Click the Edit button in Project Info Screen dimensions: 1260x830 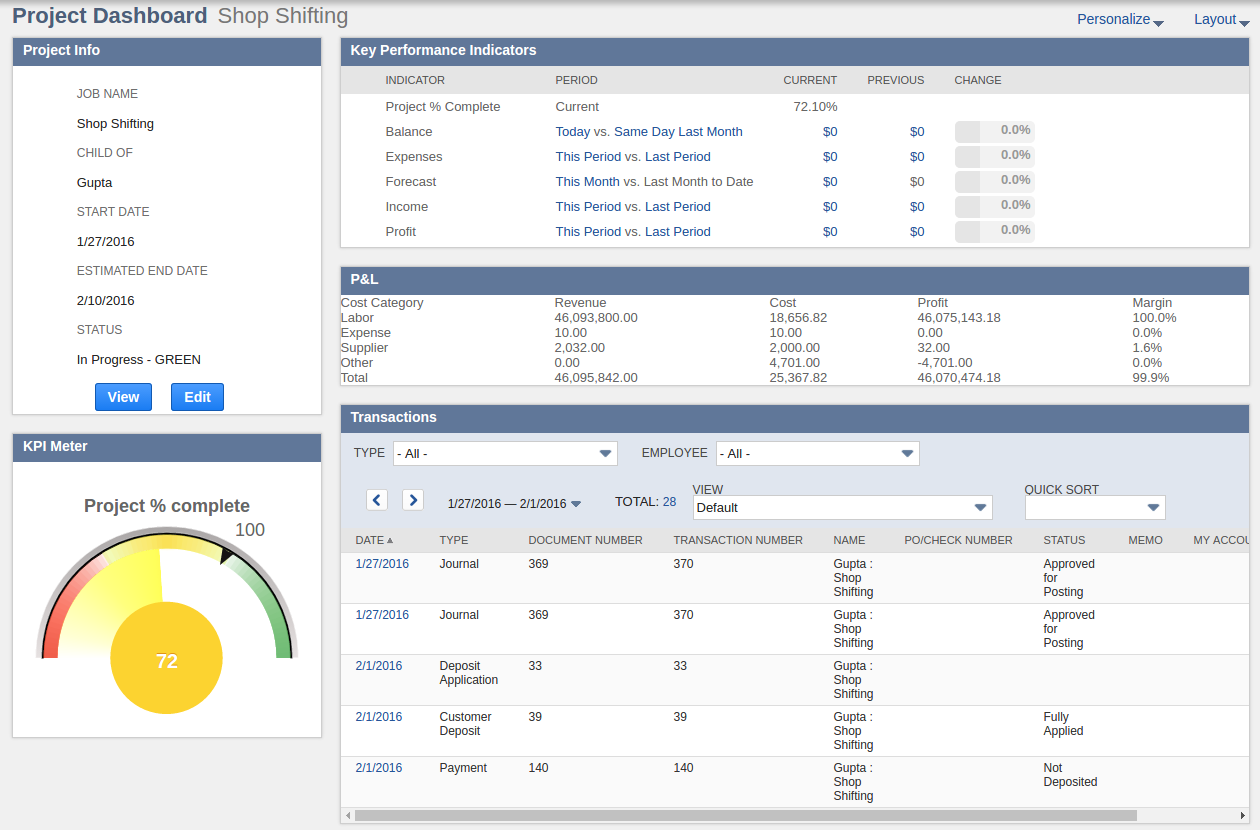(x=197, y=396)
